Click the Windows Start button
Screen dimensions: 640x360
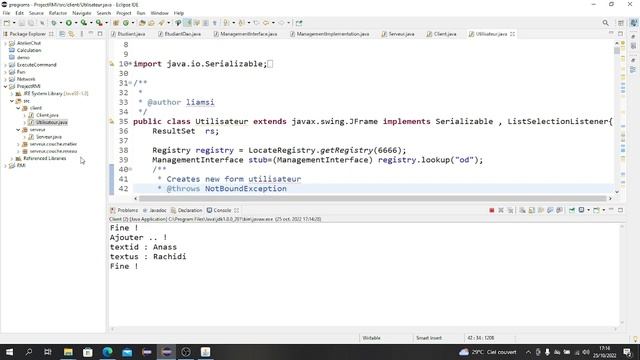point(9,352)
